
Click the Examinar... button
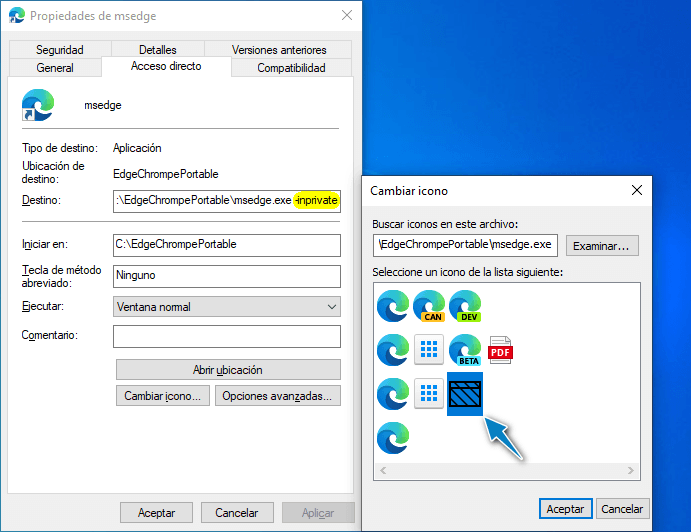tap(602, 246)
